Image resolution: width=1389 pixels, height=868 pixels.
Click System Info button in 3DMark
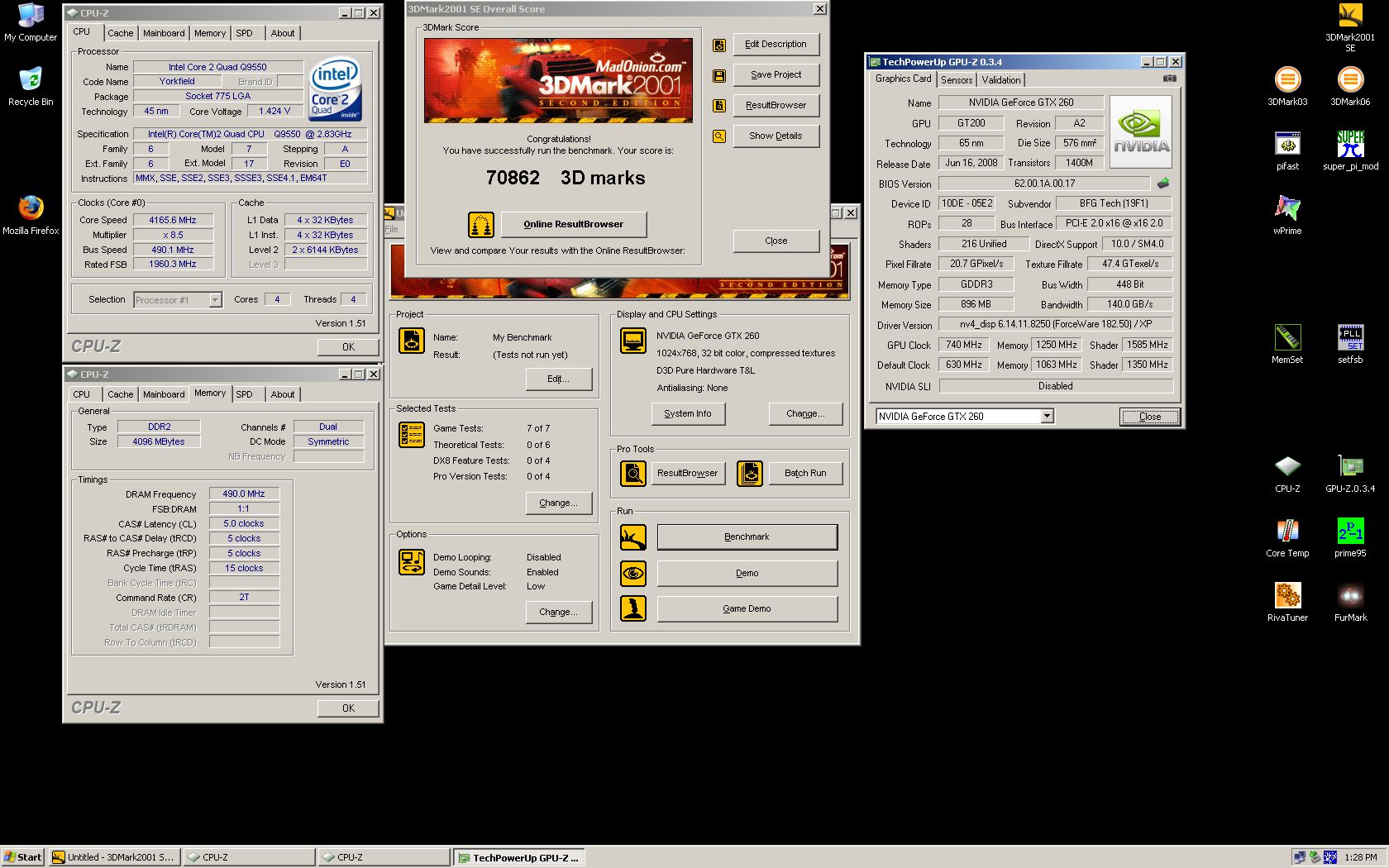pyautogui.click(x=688, y=413)
